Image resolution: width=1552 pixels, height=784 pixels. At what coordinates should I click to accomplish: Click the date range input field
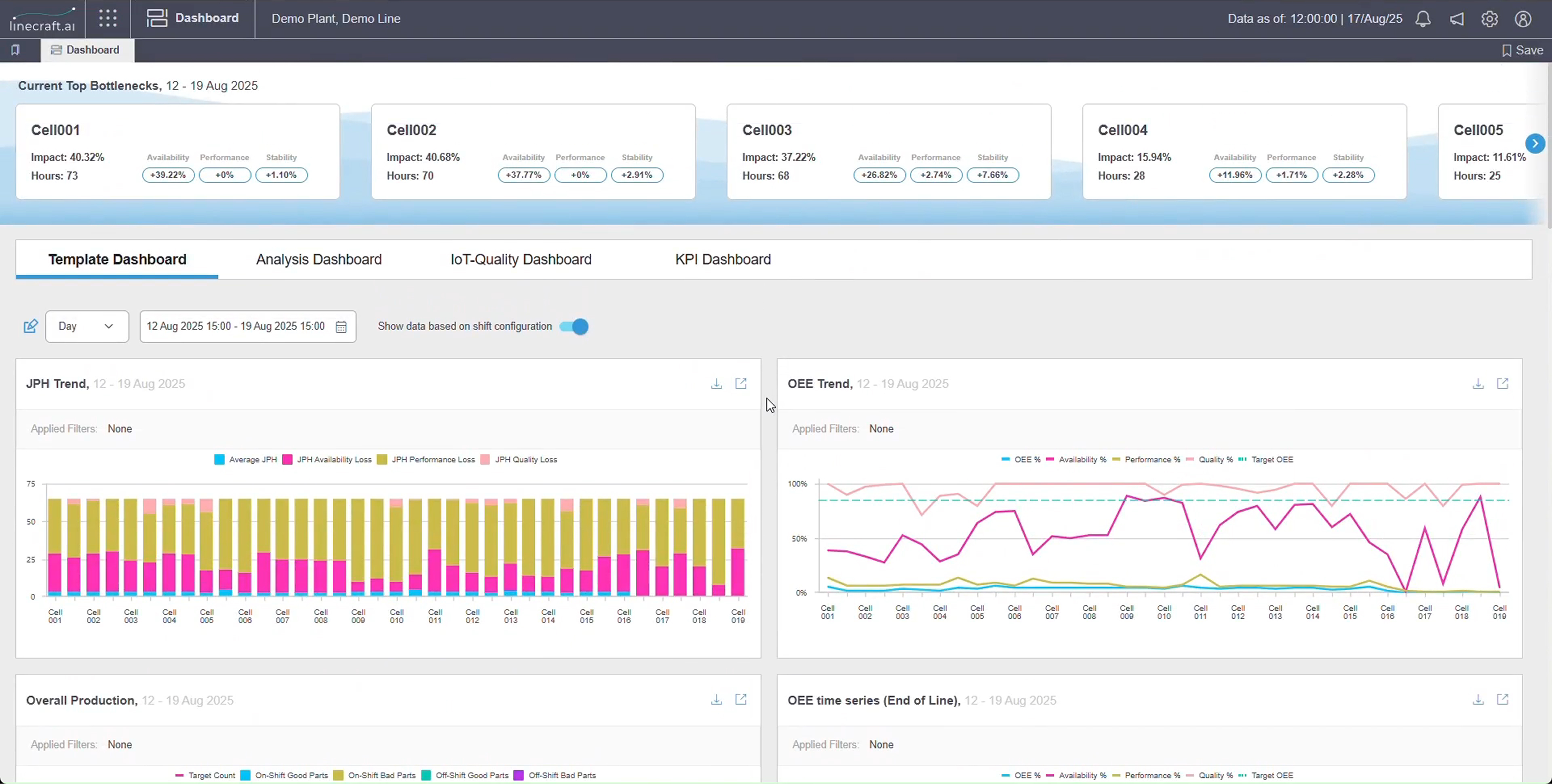click(x=248, y=326)
